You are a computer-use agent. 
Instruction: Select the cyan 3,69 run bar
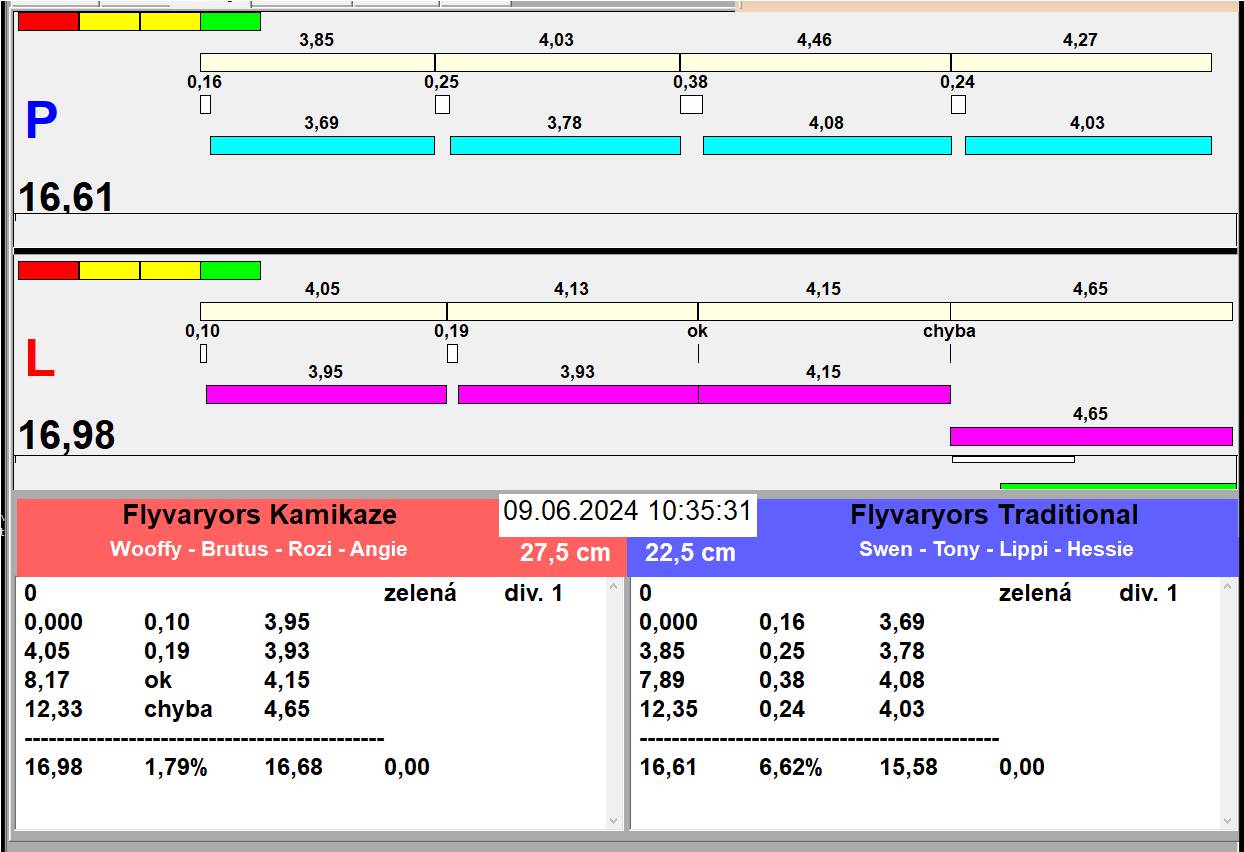[x=322, y=146]
